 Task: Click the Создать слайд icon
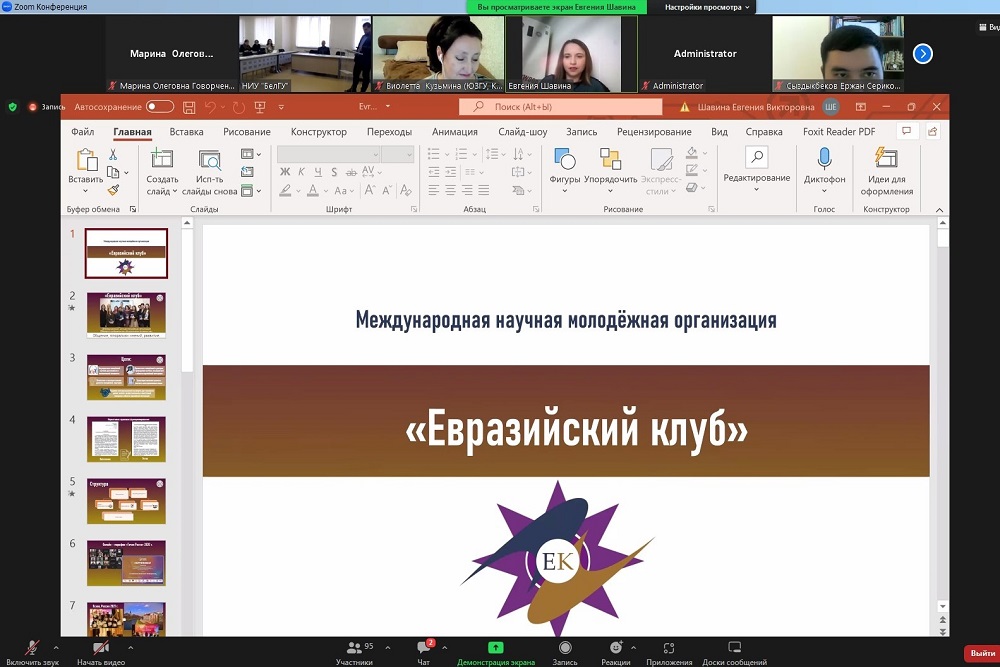(162, 159)
